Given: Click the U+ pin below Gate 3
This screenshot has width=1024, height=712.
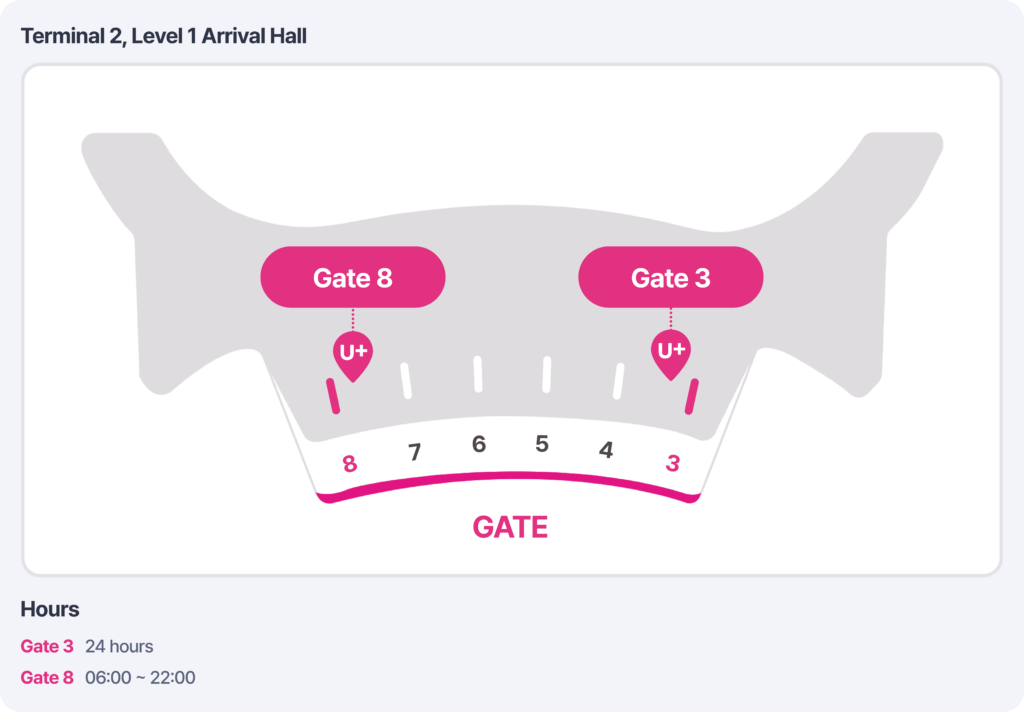Looking at the screenshot, I should [670, 353].
